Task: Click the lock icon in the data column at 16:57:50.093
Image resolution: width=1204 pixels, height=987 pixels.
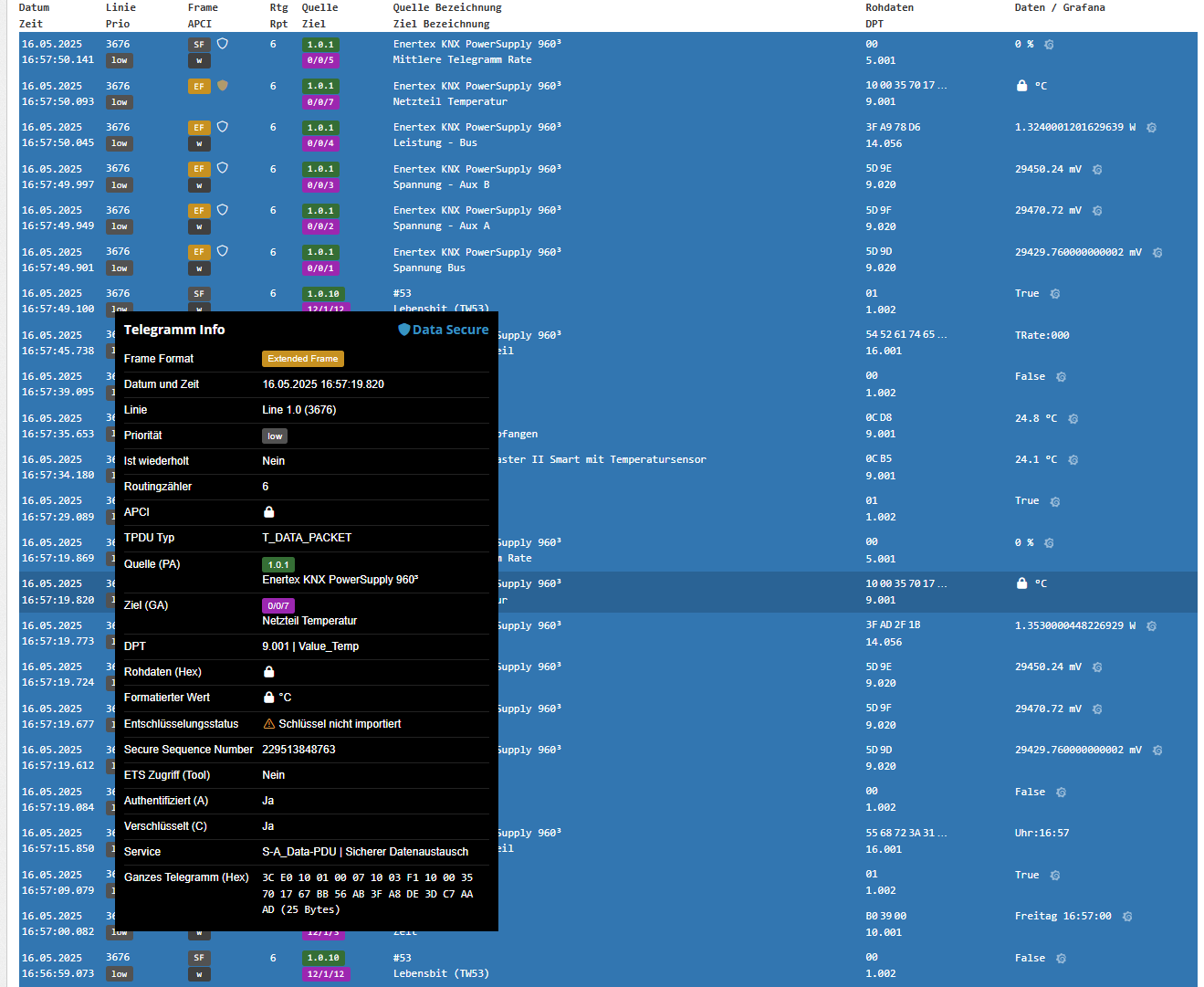Action: [x=1022, y=85]
